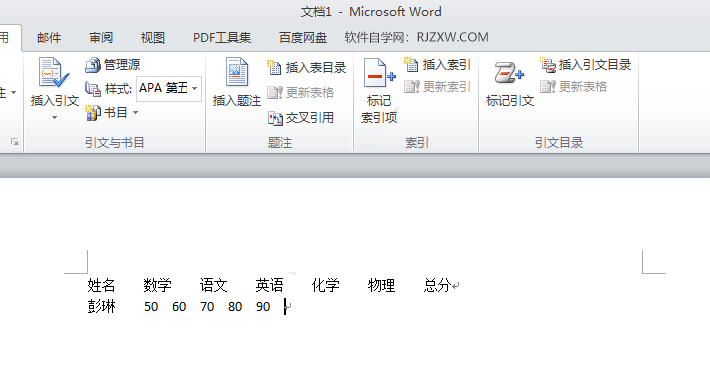Click the word 化学 in document
The image size is (710, 374).
326,285
